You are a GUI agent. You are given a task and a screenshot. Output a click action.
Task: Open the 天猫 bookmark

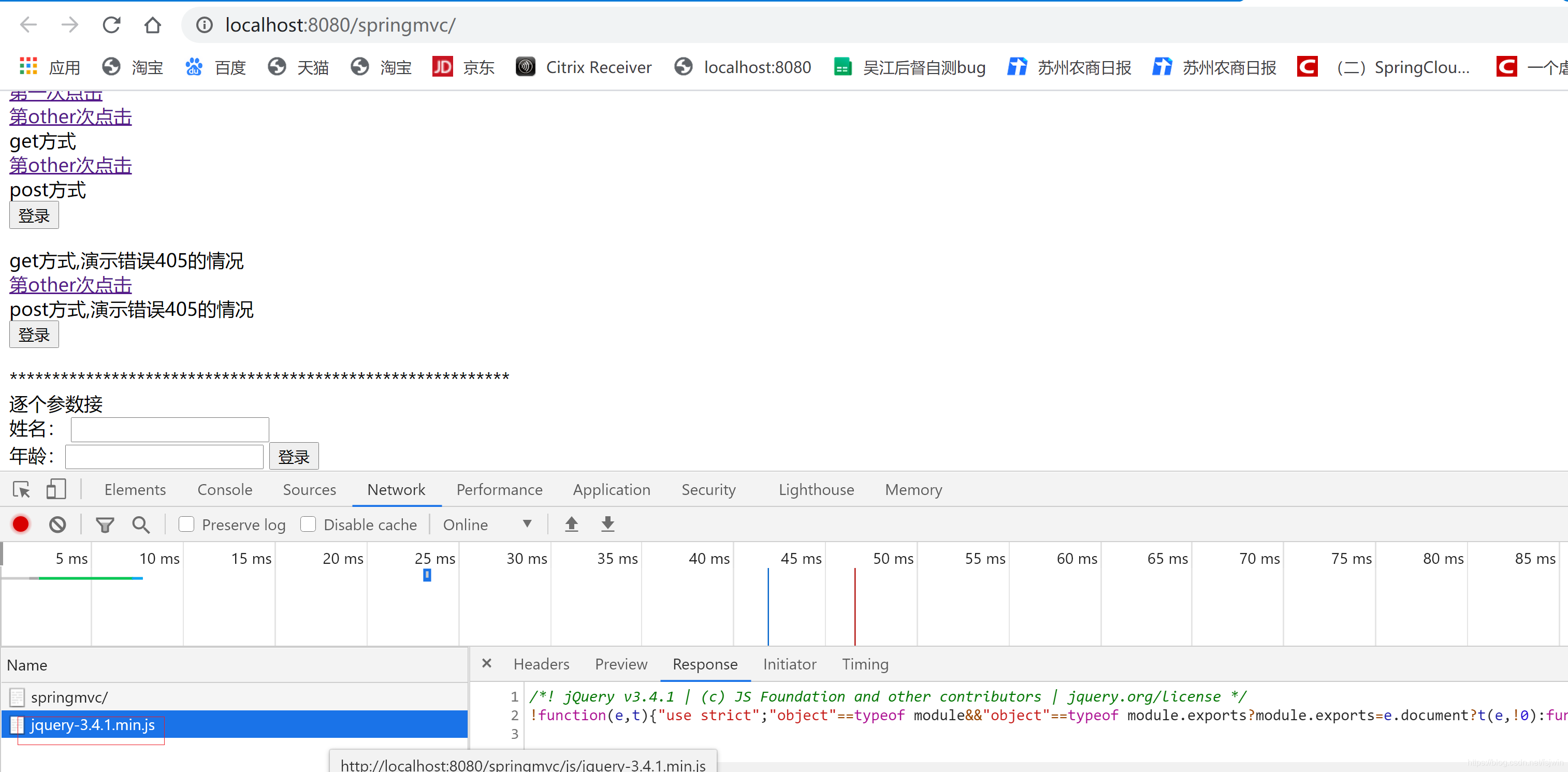coord(298,66)
